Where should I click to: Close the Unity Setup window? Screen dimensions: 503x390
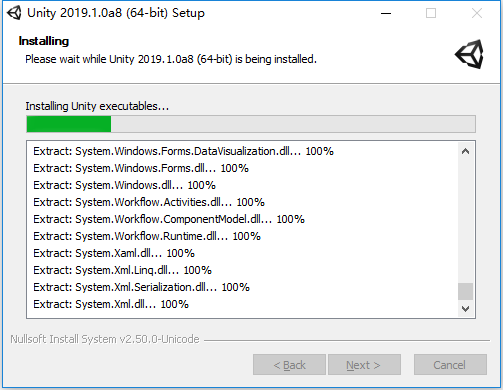point(477,13)
